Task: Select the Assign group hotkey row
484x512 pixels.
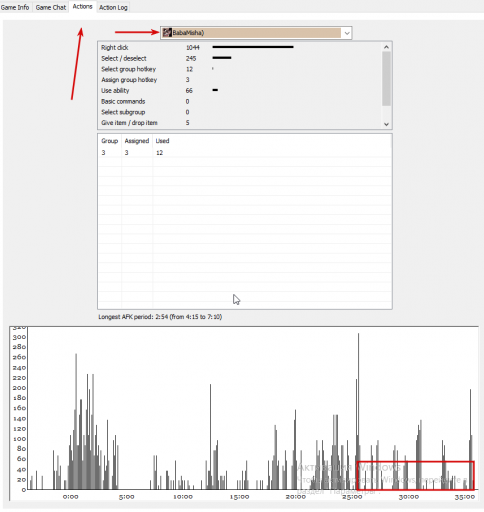Action: (240, 80)
